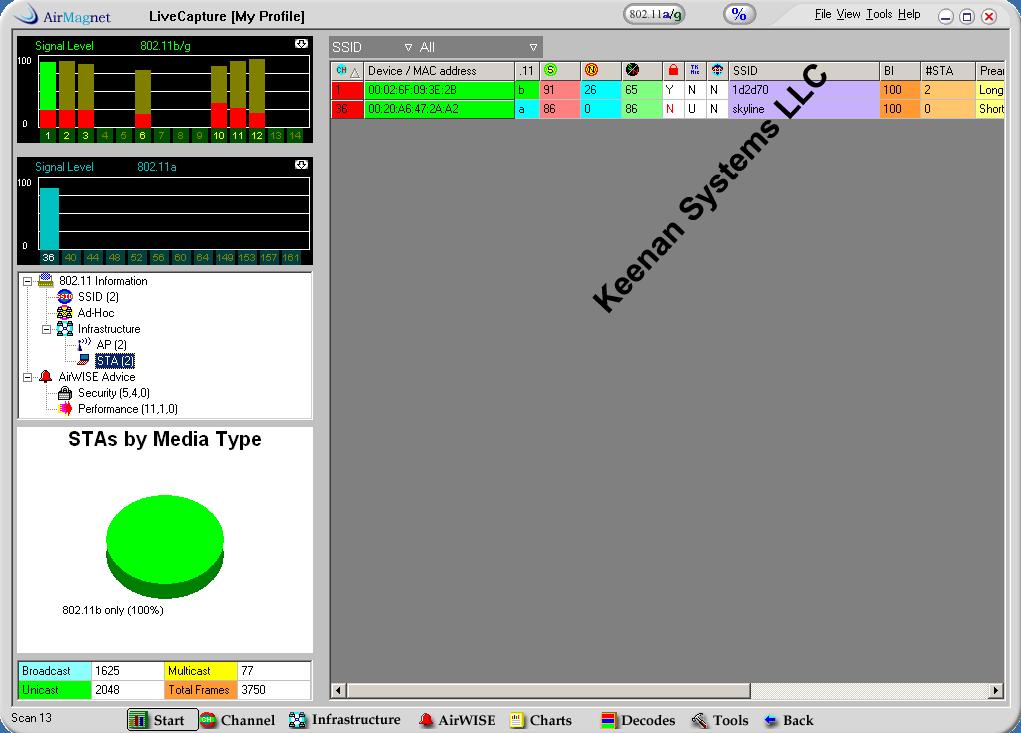Toggle the 802.11a/g band selector

[x=654, y=14]
